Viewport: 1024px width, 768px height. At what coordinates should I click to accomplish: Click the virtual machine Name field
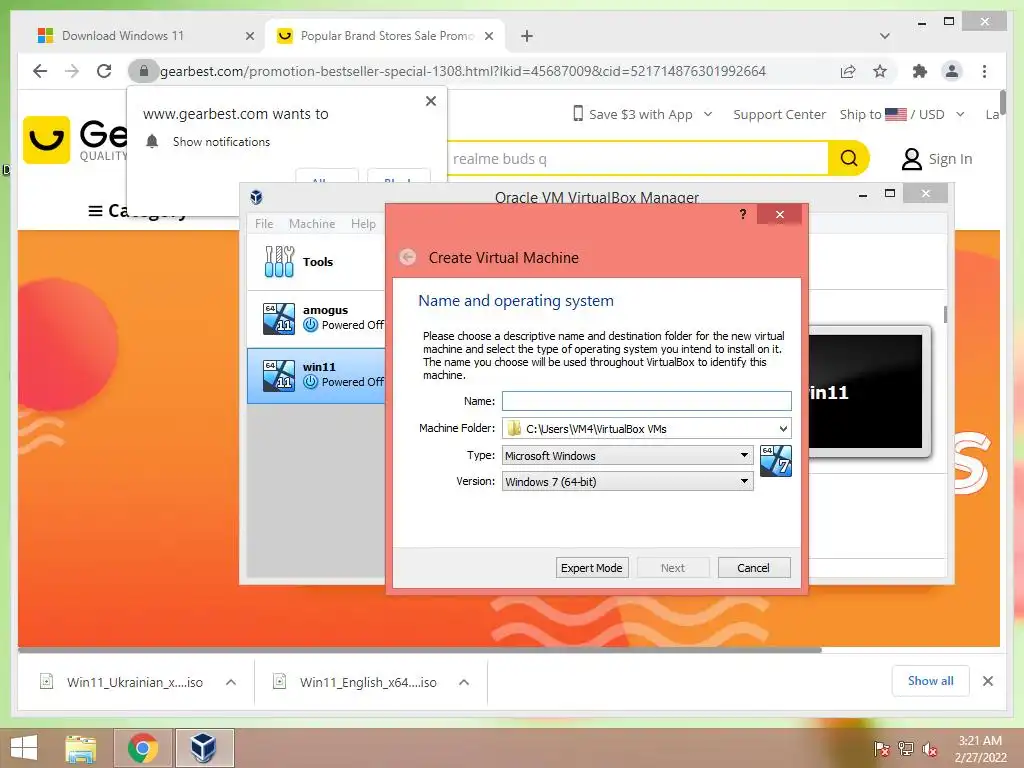[x=647, y=400]
